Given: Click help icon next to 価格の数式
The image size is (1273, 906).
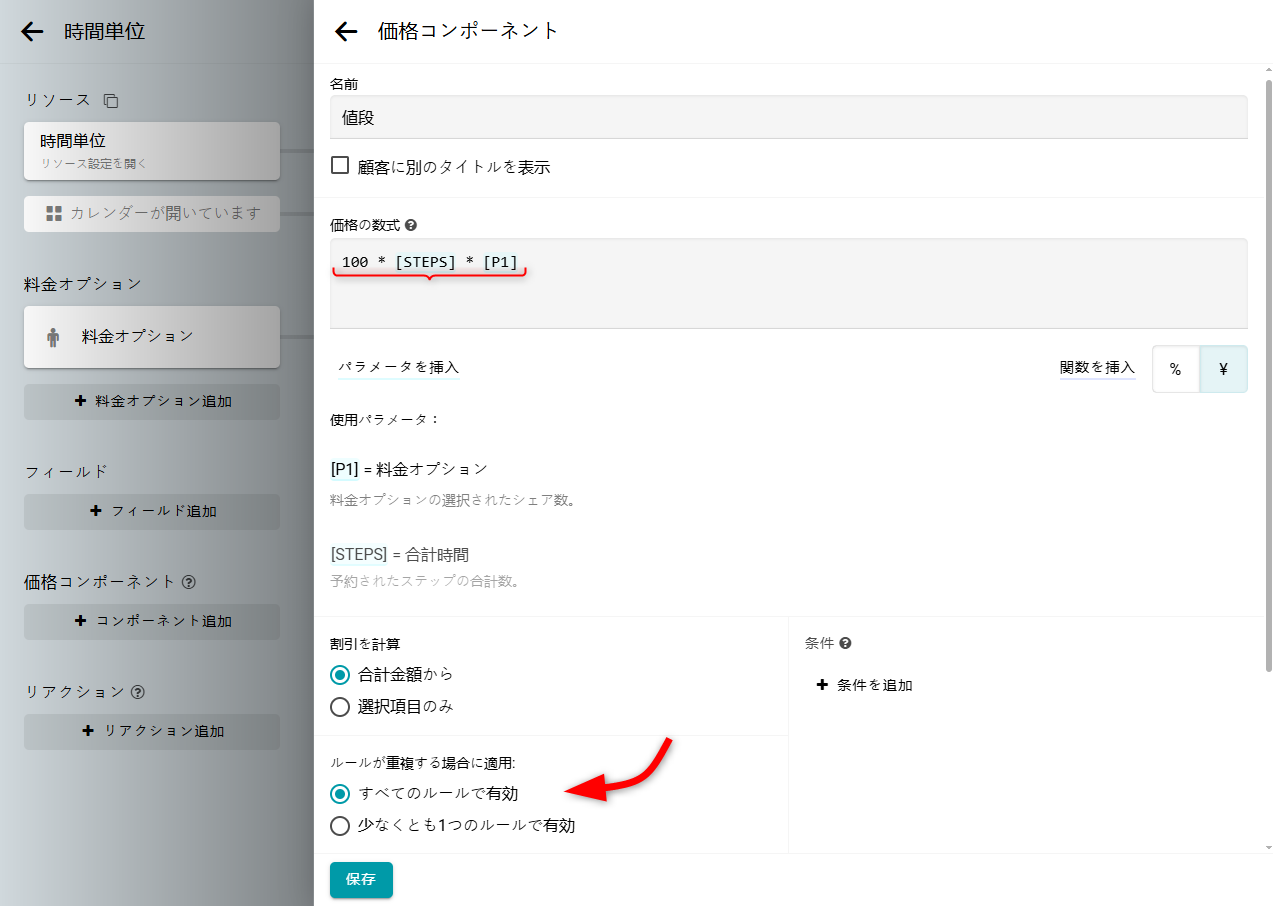Looking at the screenshot, I should coord(411,226).
